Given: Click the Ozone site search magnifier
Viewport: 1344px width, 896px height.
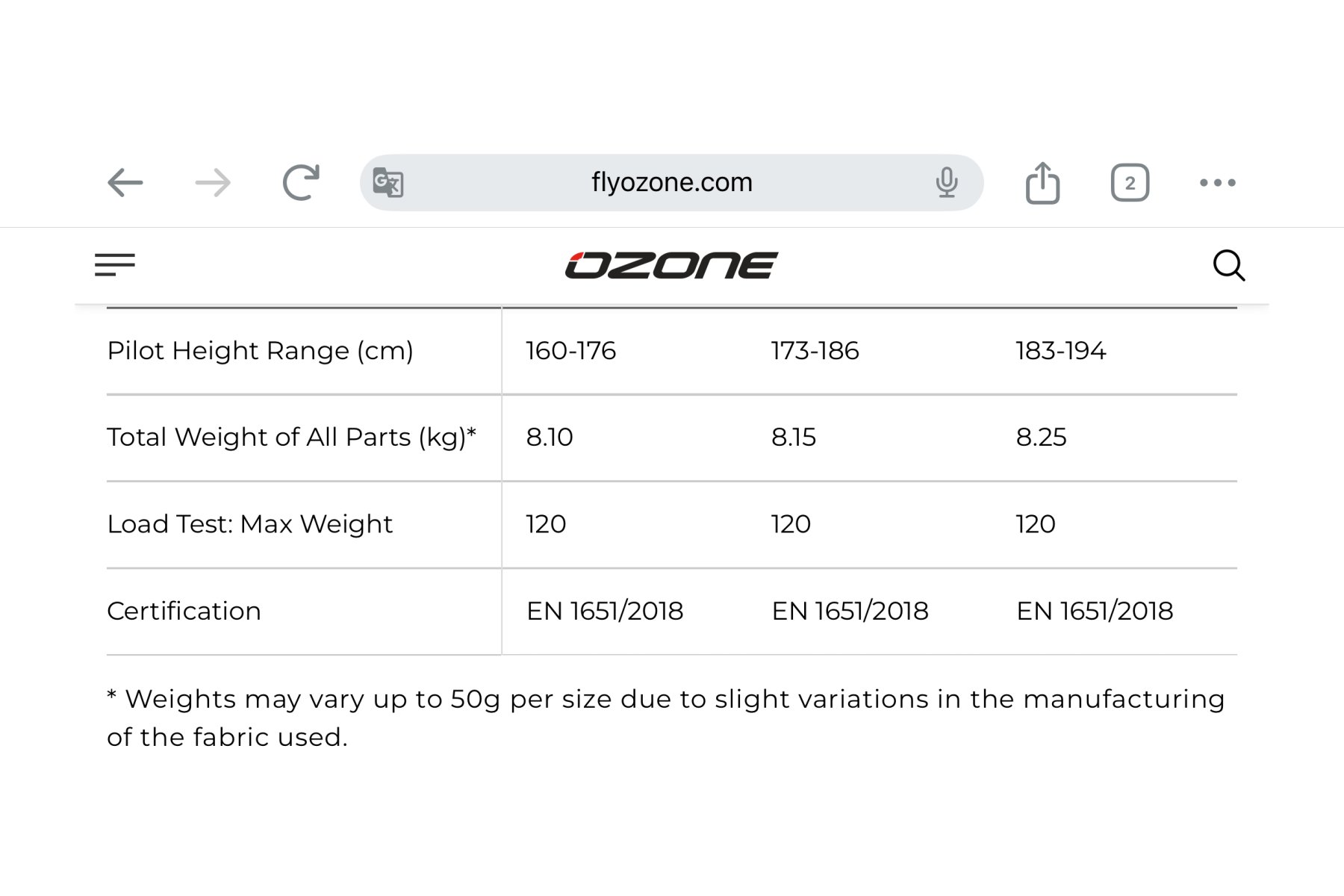Looking at the screenshot, I should pyautogui.click(x=1228, y=265).
